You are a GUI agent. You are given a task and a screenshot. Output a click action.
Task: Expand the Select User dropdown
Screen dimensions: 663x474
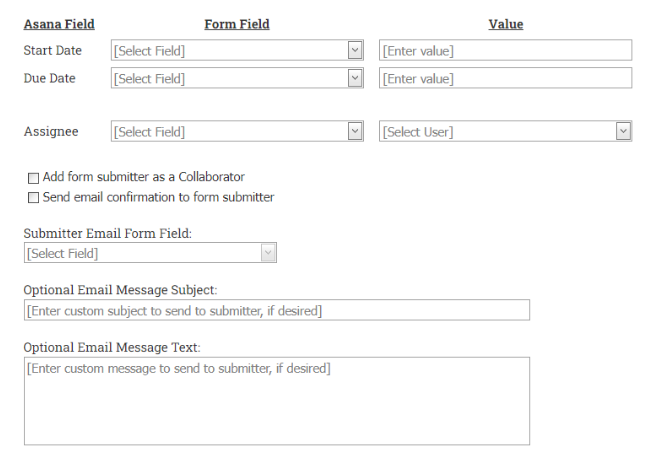coord(505,131)
